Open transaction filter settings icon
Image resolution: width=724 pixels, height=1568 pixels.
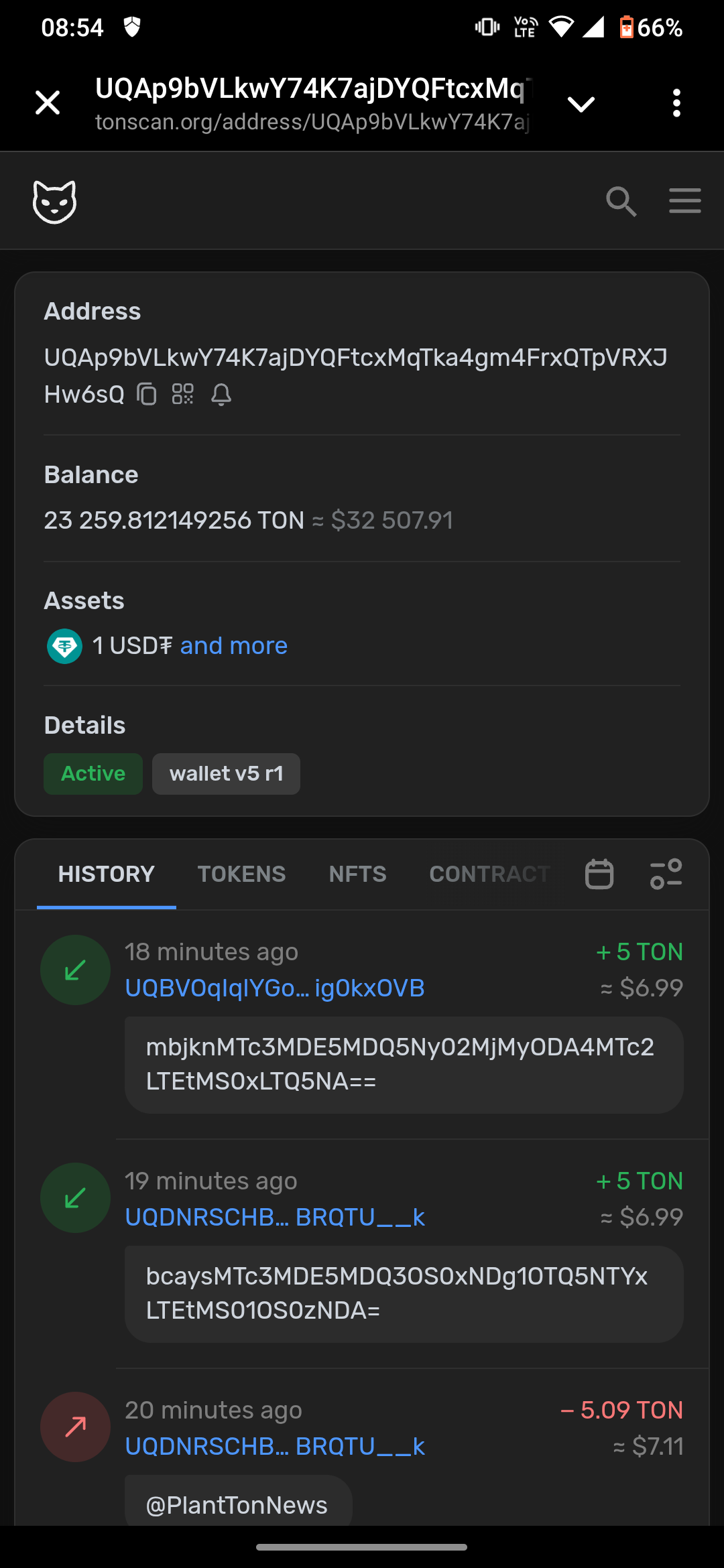click(666, 874)
